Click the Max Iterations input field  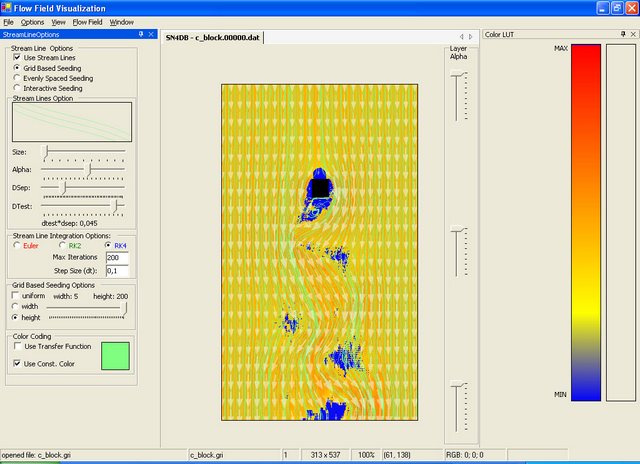(x=117, y=258)
